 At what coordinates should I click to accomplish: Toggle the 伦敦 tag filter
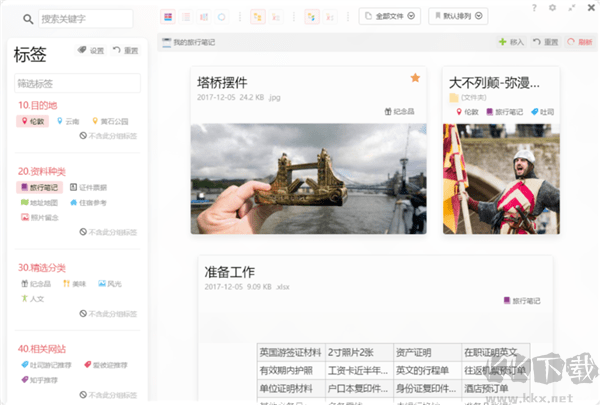[x=33, y=122]
